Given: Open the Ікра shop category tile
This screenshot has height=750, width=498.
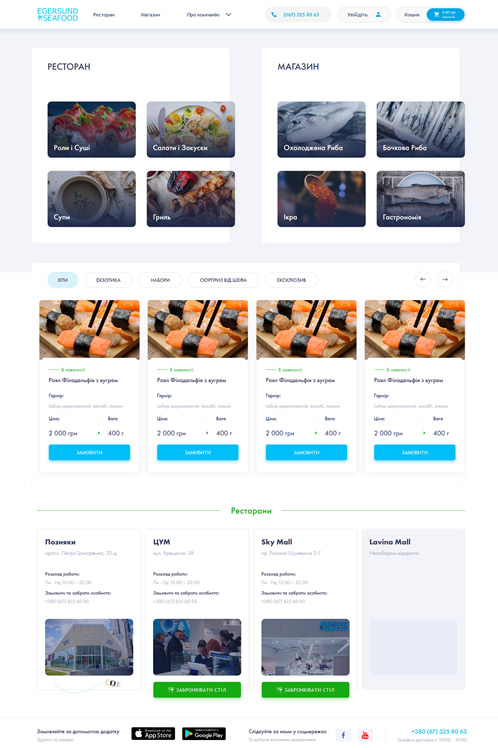Looking at the screenshot, I should click(321, 199).
